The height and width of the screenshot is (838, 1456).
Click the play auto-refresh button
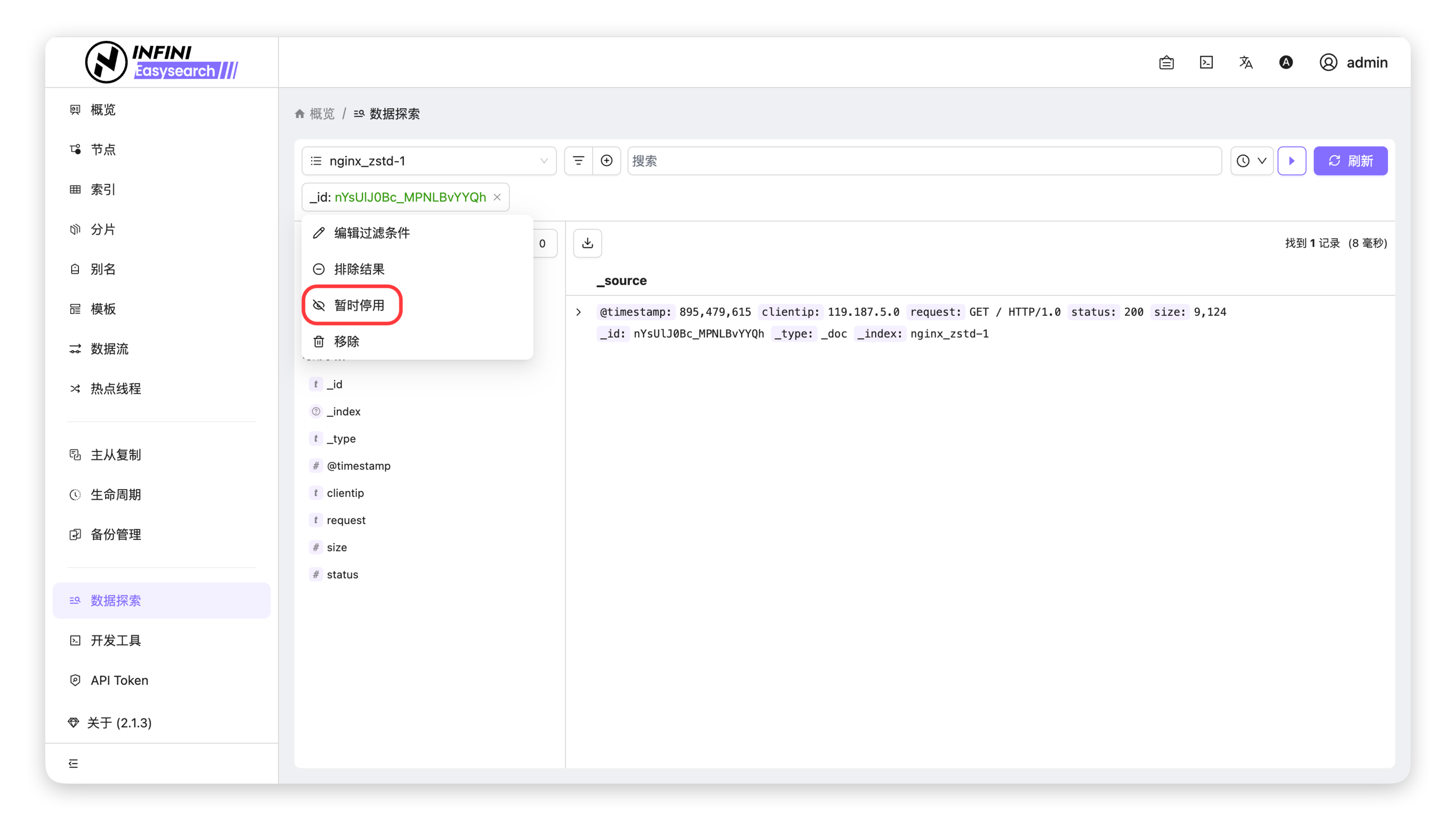coord(1292,160)
